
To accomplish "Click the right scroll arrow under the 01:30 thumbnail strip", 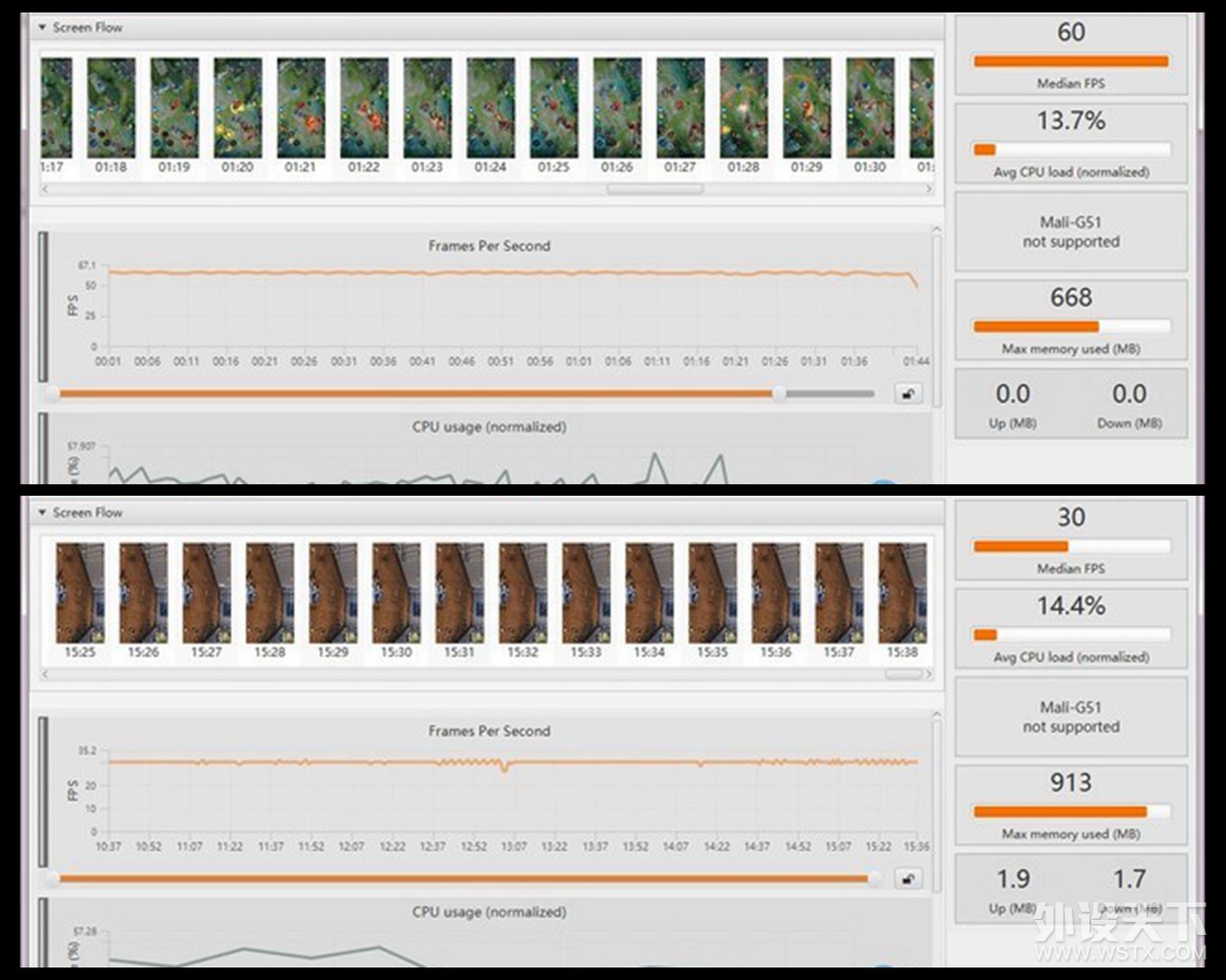I will point(928,189).
